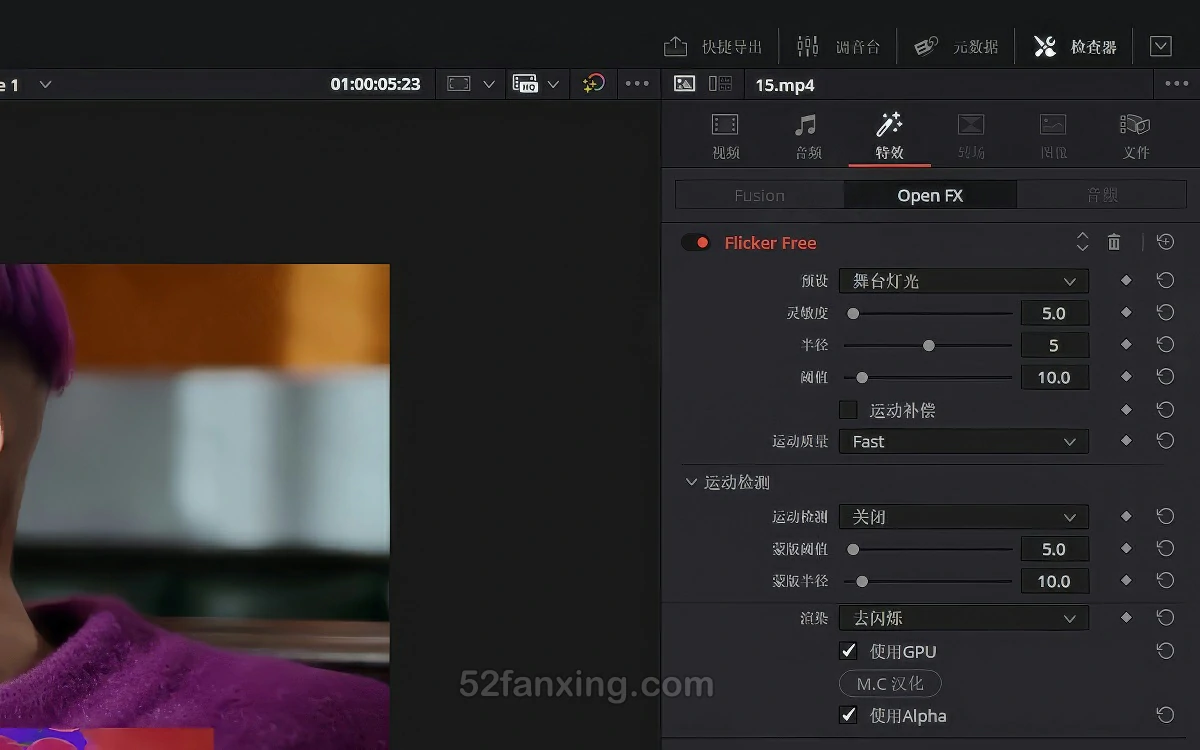The image size is (1200, 750).
Task: Delete the Flicker Free effect with trash icon
Action: click(x=1114, y=242)
